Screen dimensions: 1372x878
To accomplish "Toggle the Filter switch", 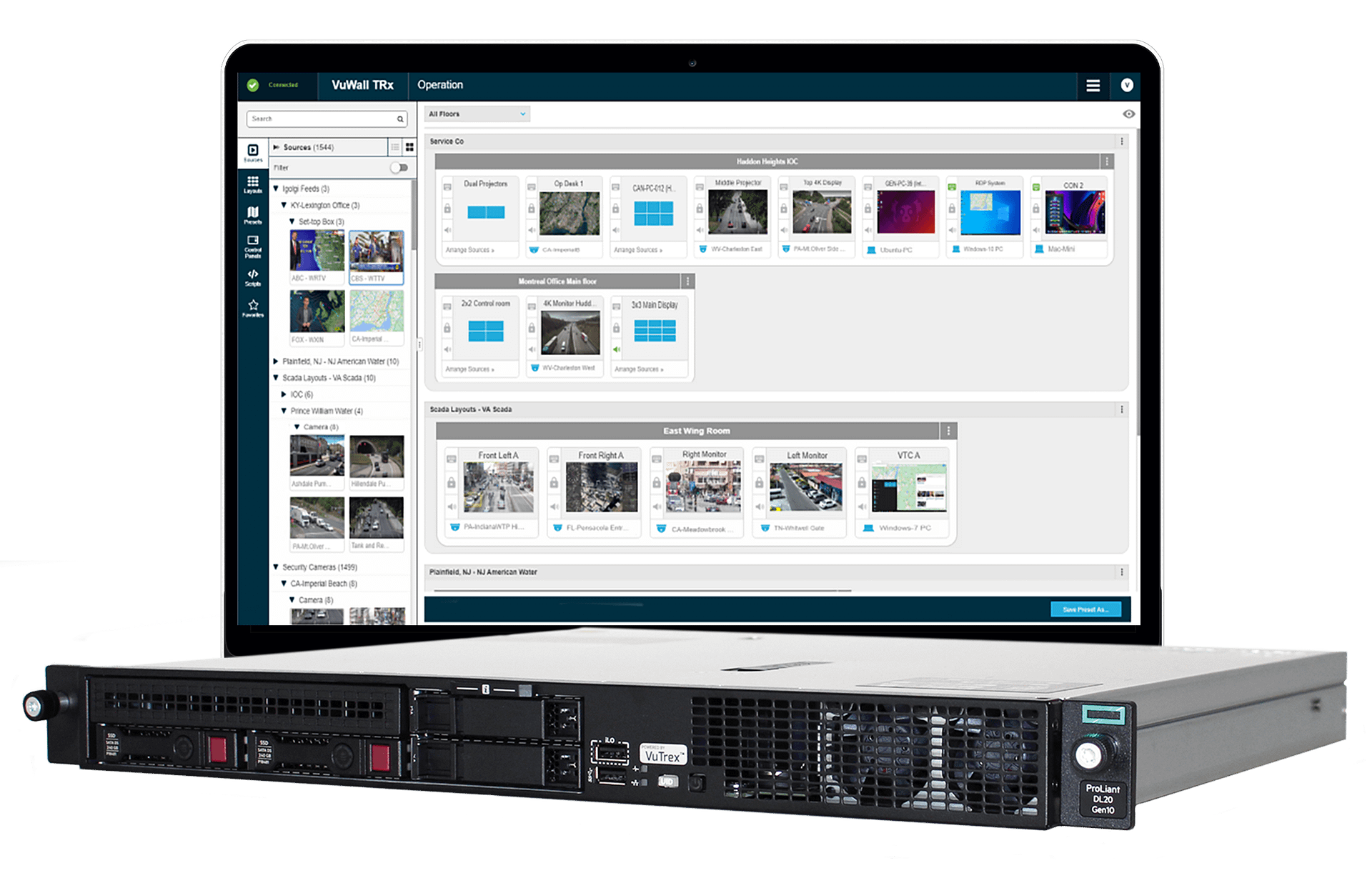I will pyautogui.click(x=399, y=168).
